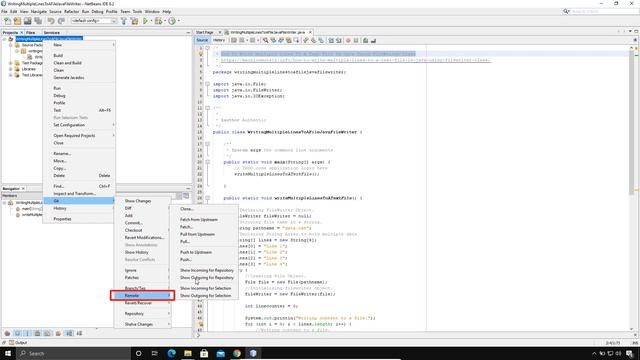Open Microsoft Edge from the taskbar

point(171,353)
